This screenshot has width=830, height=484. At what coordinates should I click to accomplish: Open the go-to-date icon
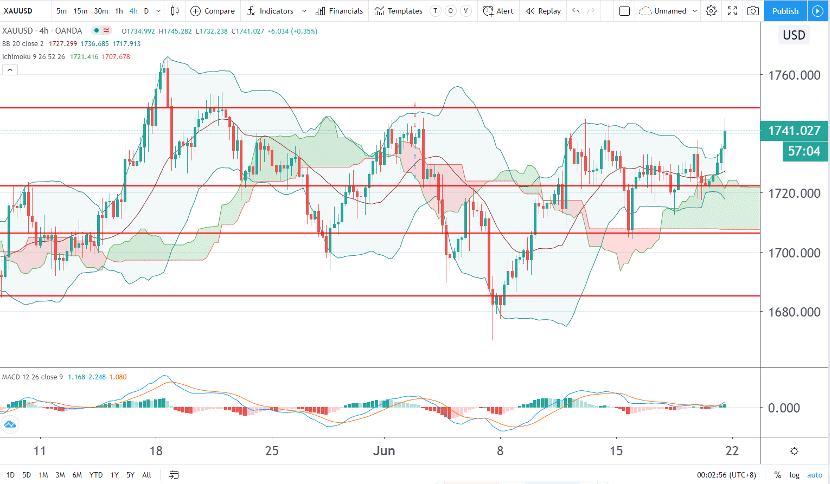(174, 475)
